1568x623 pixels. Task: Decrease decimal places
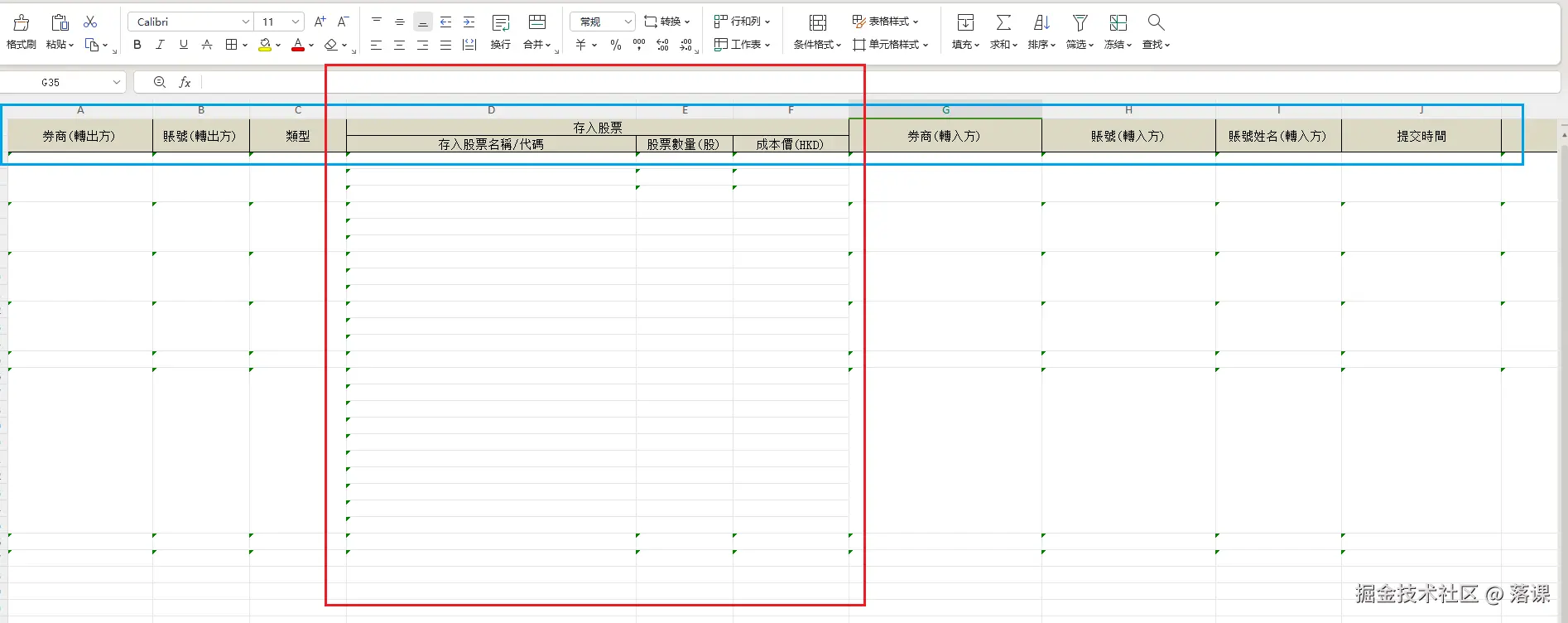(686, 45)
